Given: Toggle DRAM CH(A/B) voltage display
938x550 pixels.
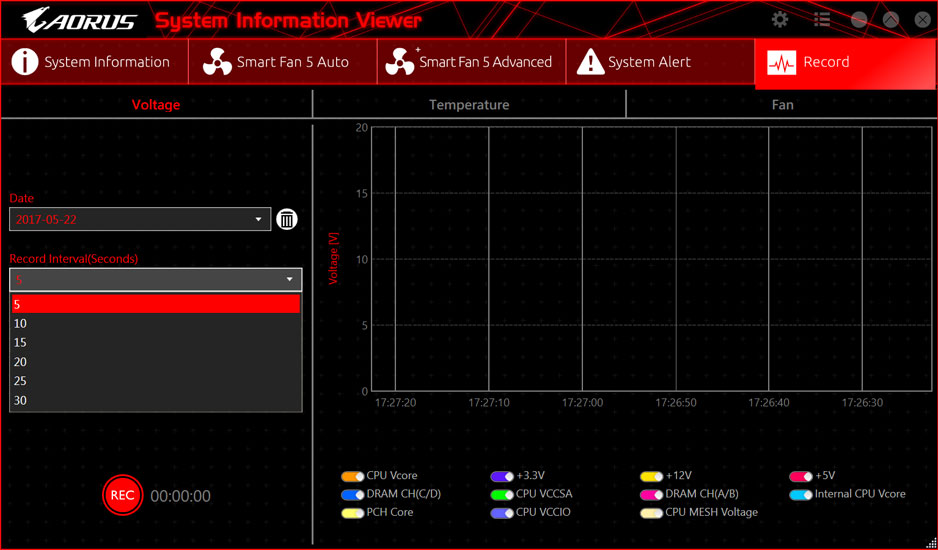Looking at the screenshot, I should click(651, 495).
